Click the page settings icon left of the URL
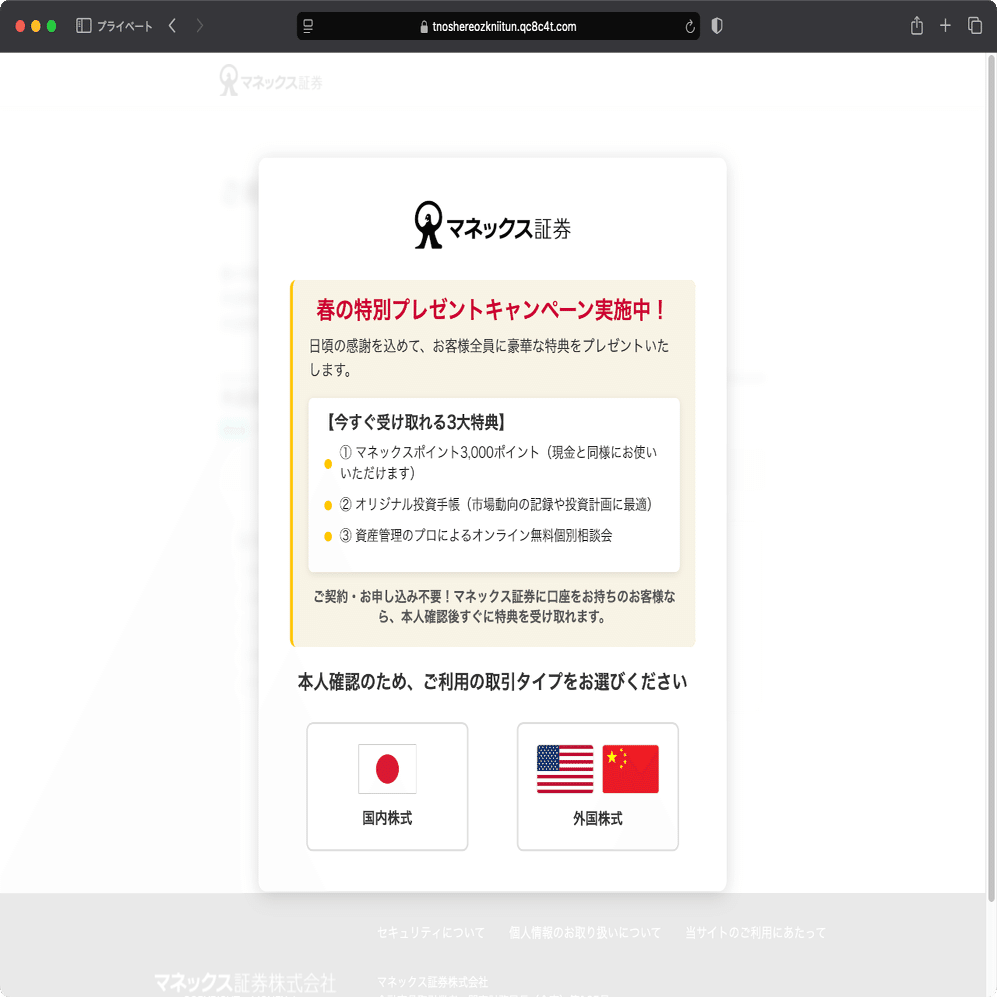The height and width of the screenshot is (997, 997). (307, 26)
